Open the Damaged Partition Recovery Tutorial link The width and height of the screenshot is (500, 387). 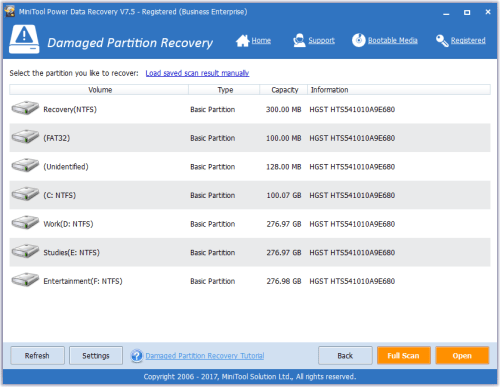coord(205,356)
